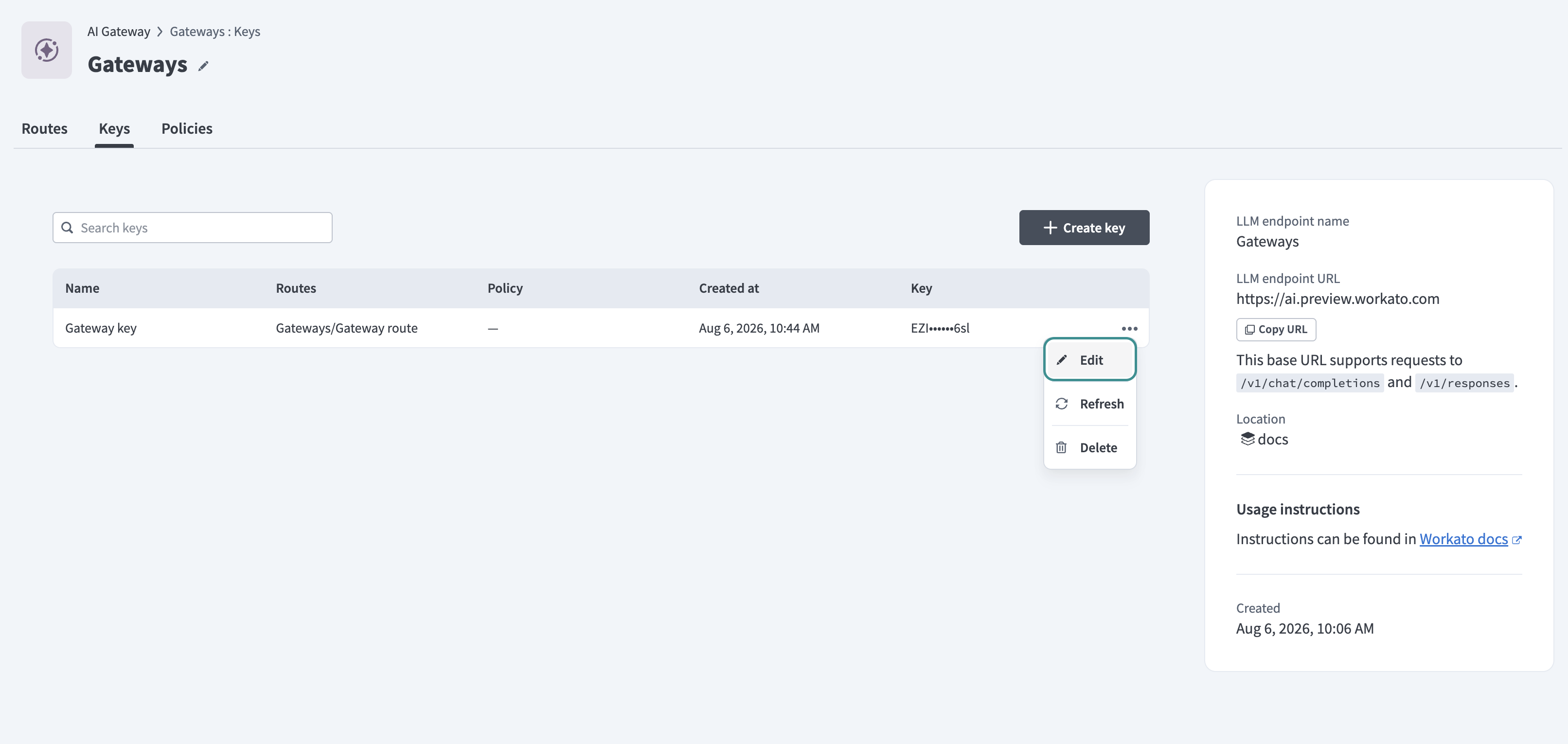Click the Aug 6, 2026, 10:06 AM created date
Viewport: 1568px width, 744px height.
1304,628
